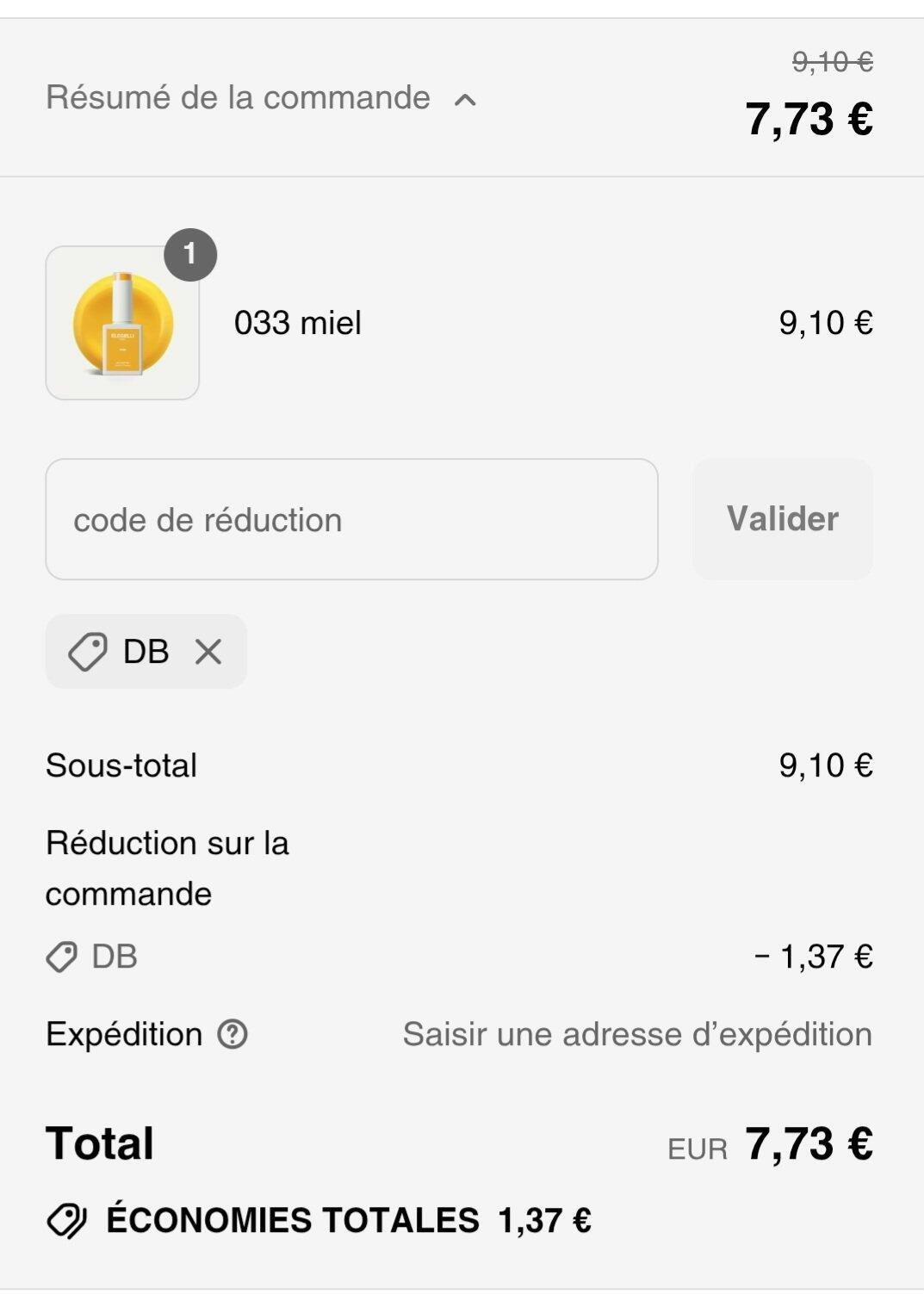The height and width of the screenshot is (1294, 924).
Task: Click the header total 7,73 €
Action: pos(809,119)
